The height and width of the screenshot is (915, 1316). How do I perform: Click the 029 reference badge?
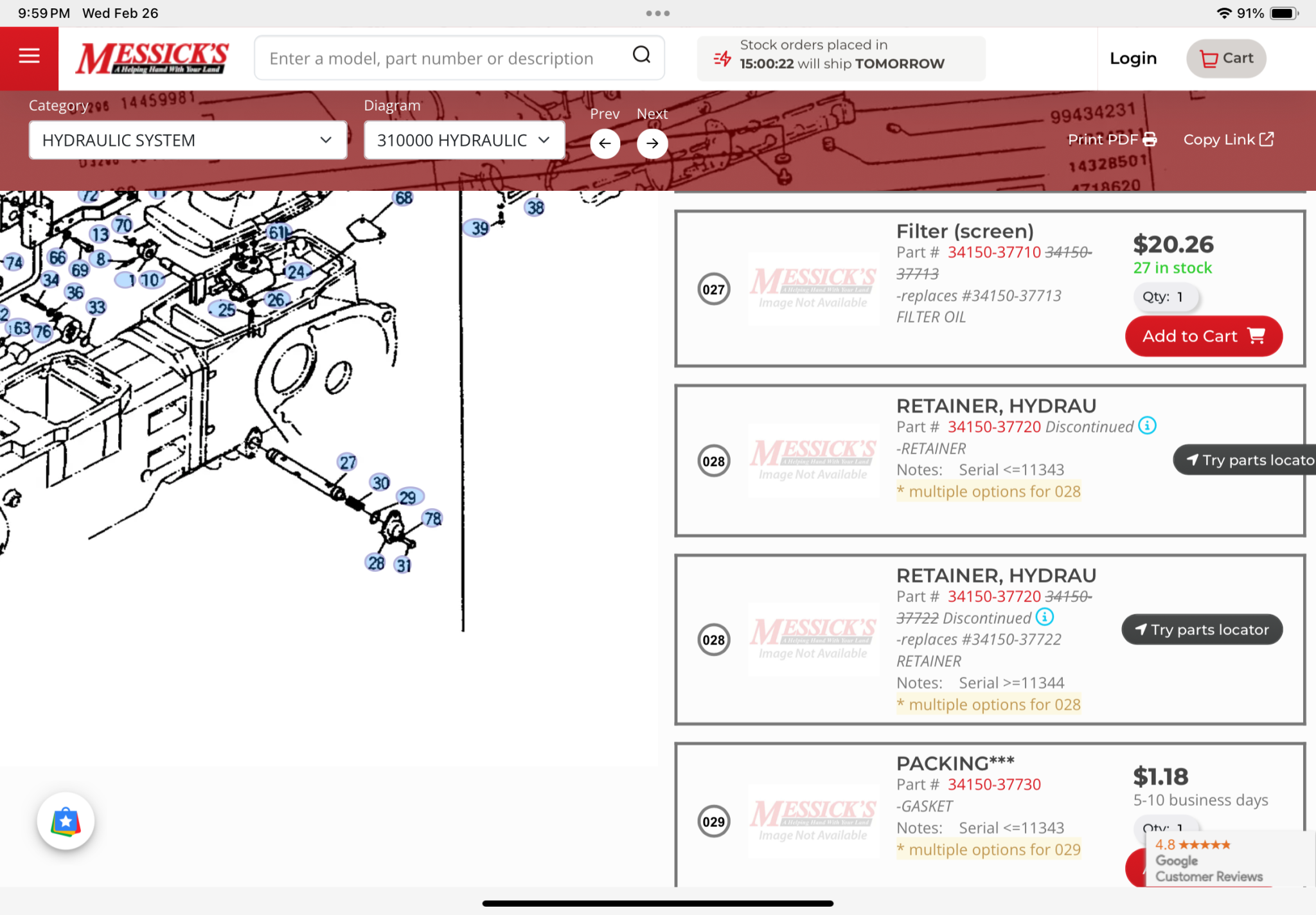pyautogui.click(x=713, y=822)
